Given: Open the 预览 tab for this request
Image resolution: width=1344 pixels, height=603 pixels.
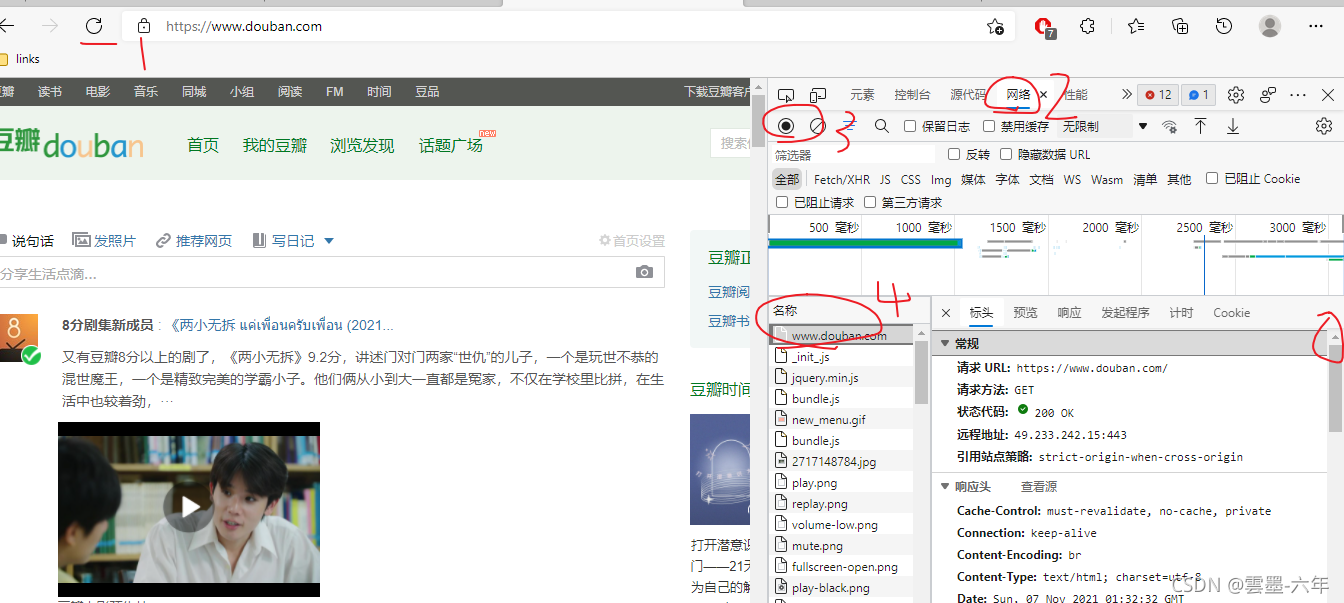Looking at the screenshot, I should (x=1025, y=313).
